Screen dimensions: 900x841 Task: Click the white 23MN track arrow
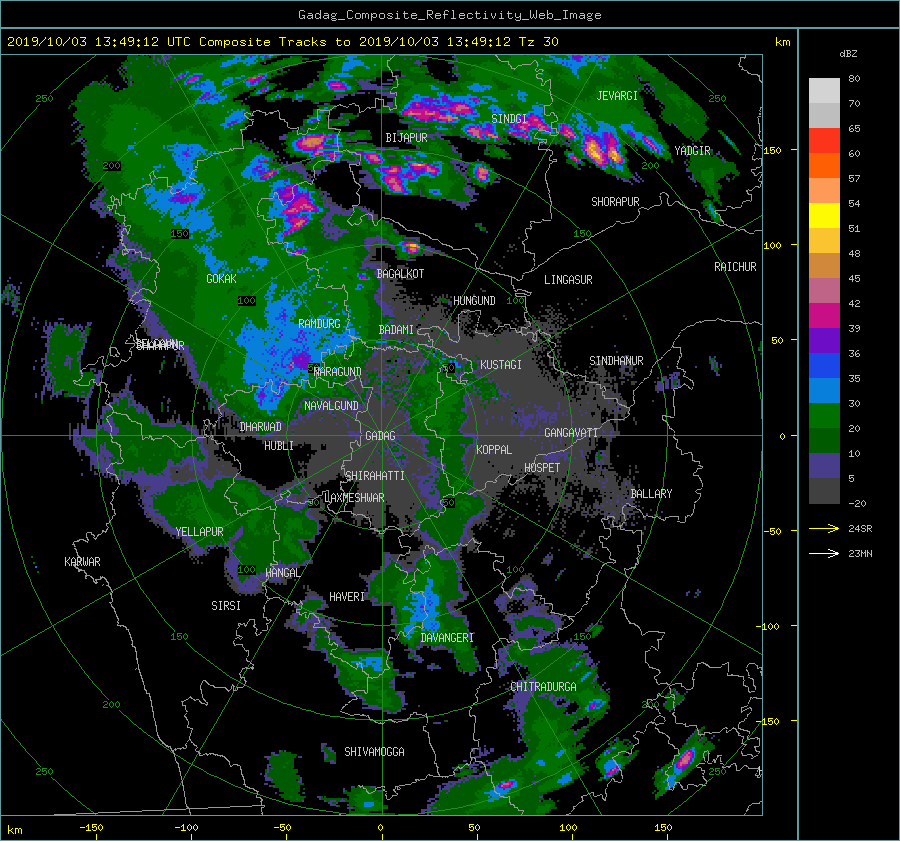[x=824, y=553]
